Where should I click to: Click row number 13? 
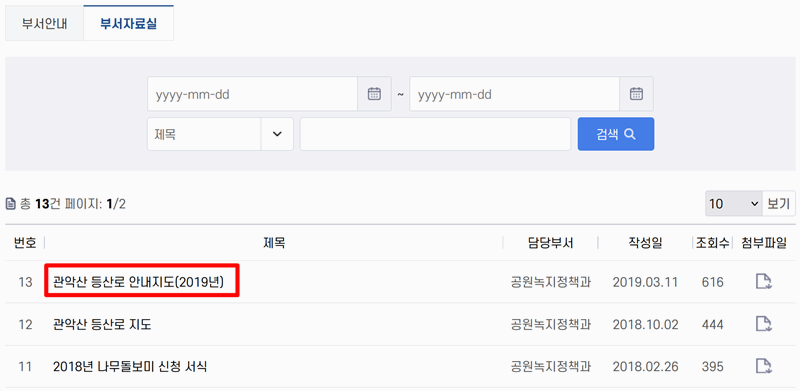(25, 282)
